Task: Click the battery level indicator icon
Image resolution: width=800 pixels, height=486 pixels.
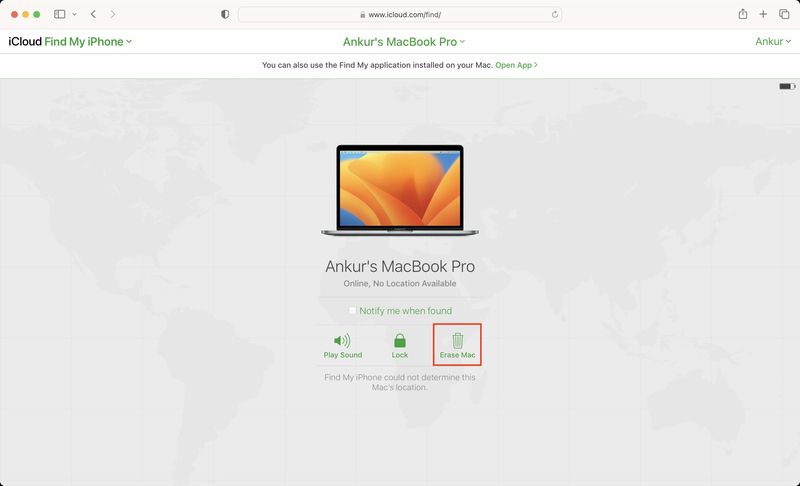Action: tap(787, 86)
